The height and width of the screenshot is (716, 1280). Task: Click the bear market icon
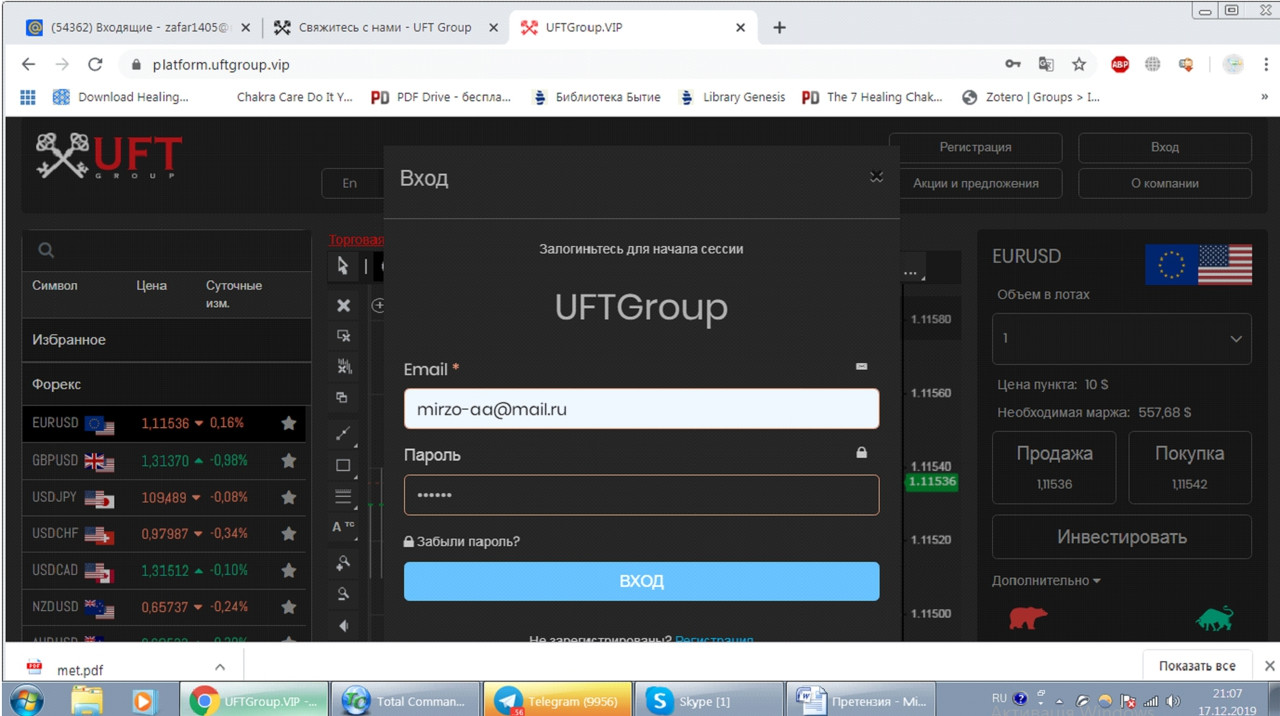click(1027, 617)
